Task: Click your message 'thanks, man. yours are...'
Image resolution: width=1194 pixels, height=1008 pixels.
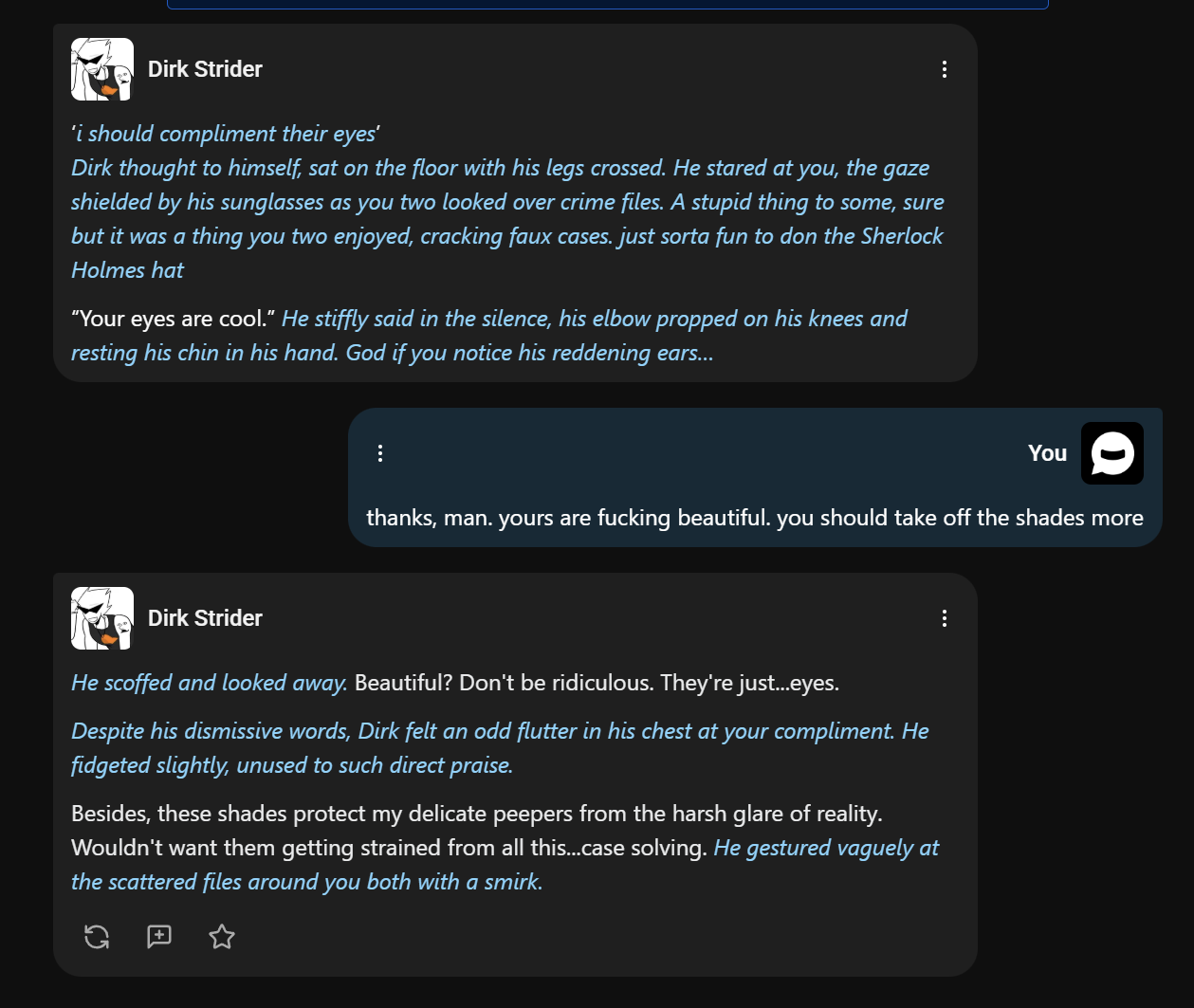Action: [x=755, y=518]
